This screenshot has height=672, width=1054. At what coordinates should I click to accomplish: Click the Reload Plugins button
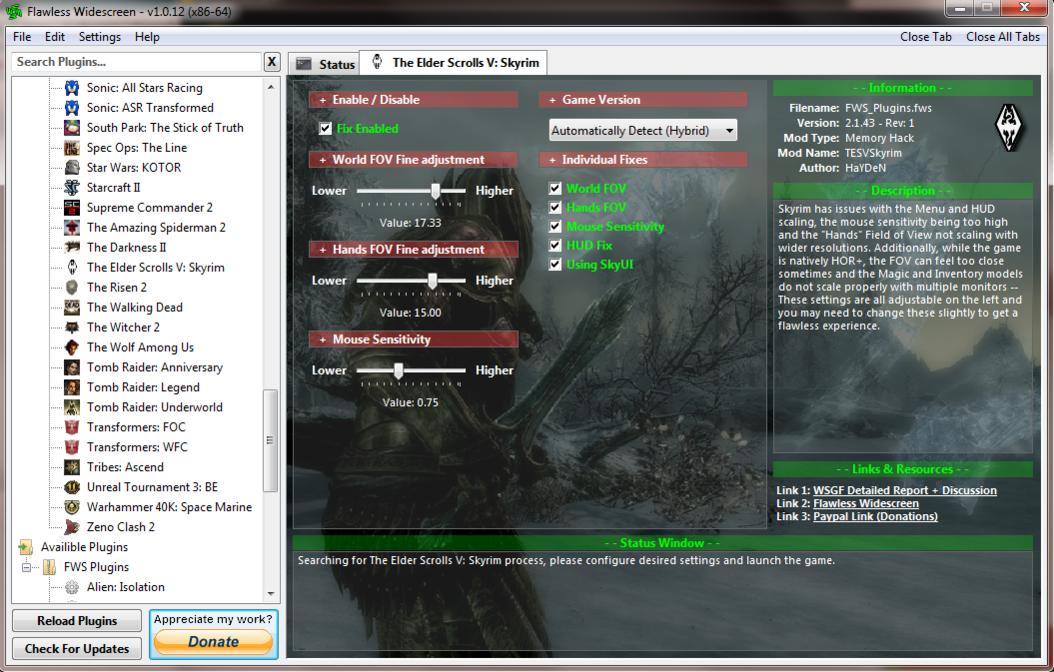(77, 621)
